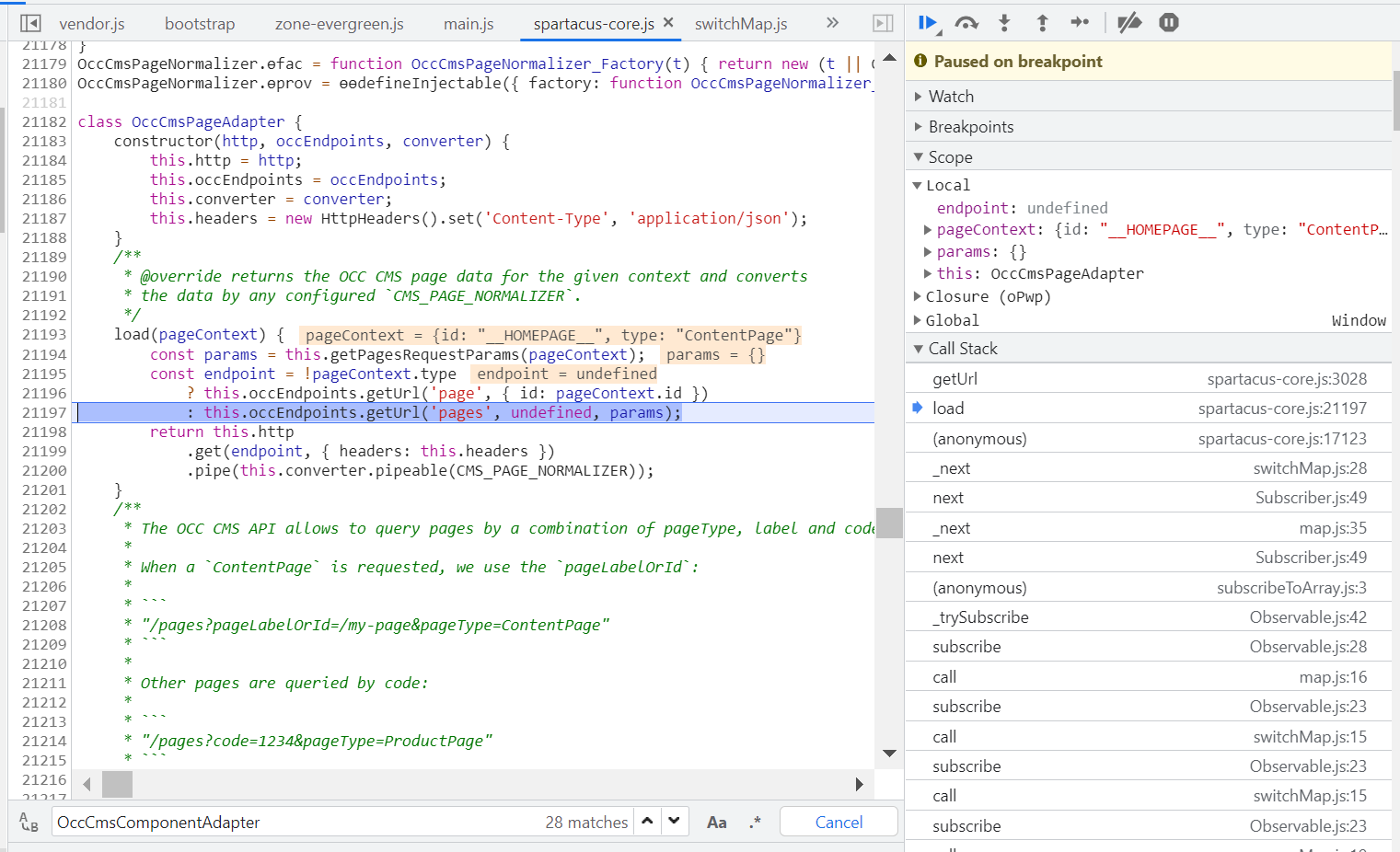Expand params variable
This screenshot has width=1400, height=852.
coord(928,252)
